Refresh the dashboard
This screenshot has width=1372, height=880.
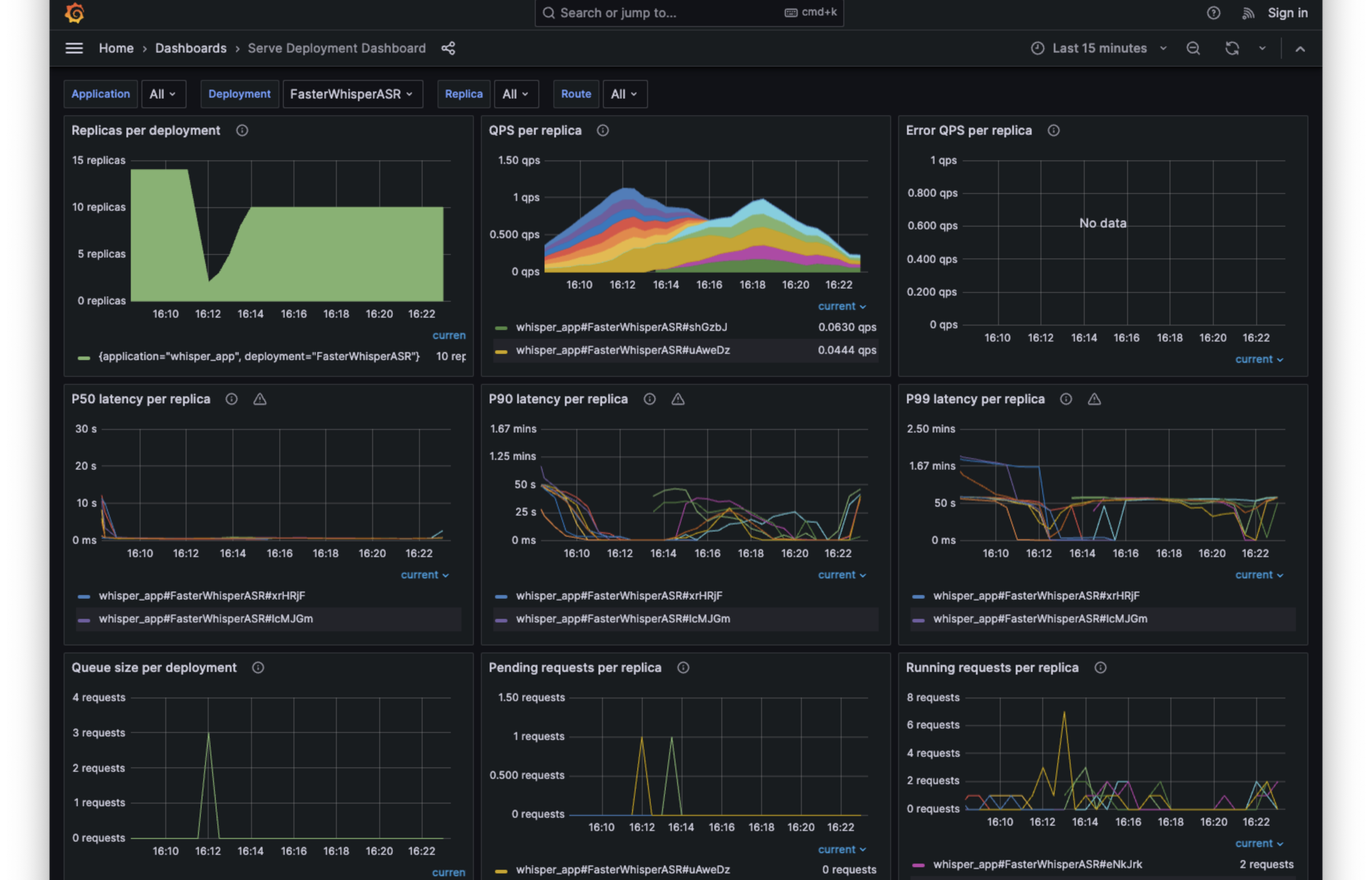click(1232, 49)
